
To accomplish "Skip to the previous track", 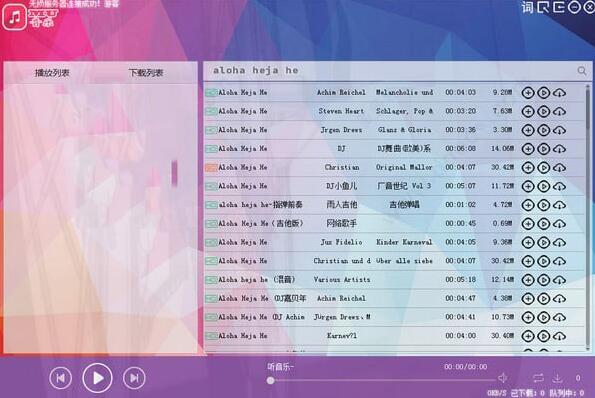I will click(x=60, y=378).
